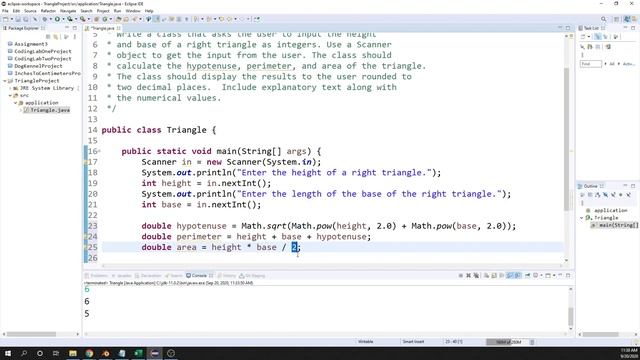640x360 pixels.
Task: Switch to the Declaration tab
Action: 148,276
